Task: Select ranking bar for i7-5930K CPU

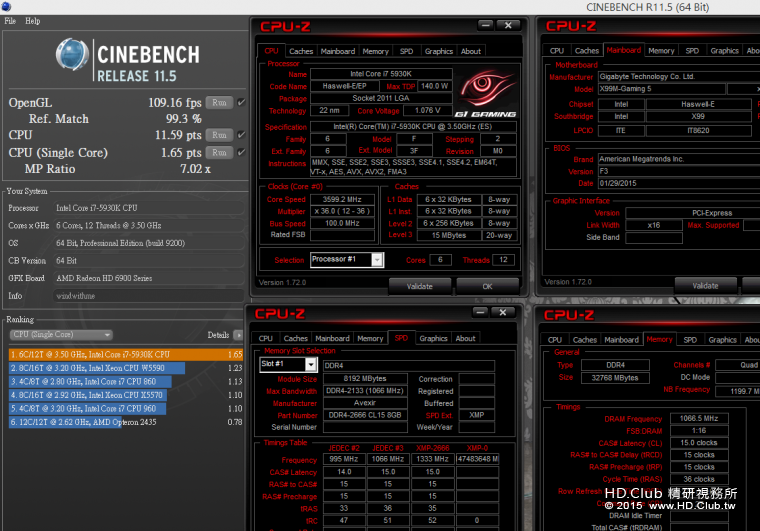Action: coord(126,355)
